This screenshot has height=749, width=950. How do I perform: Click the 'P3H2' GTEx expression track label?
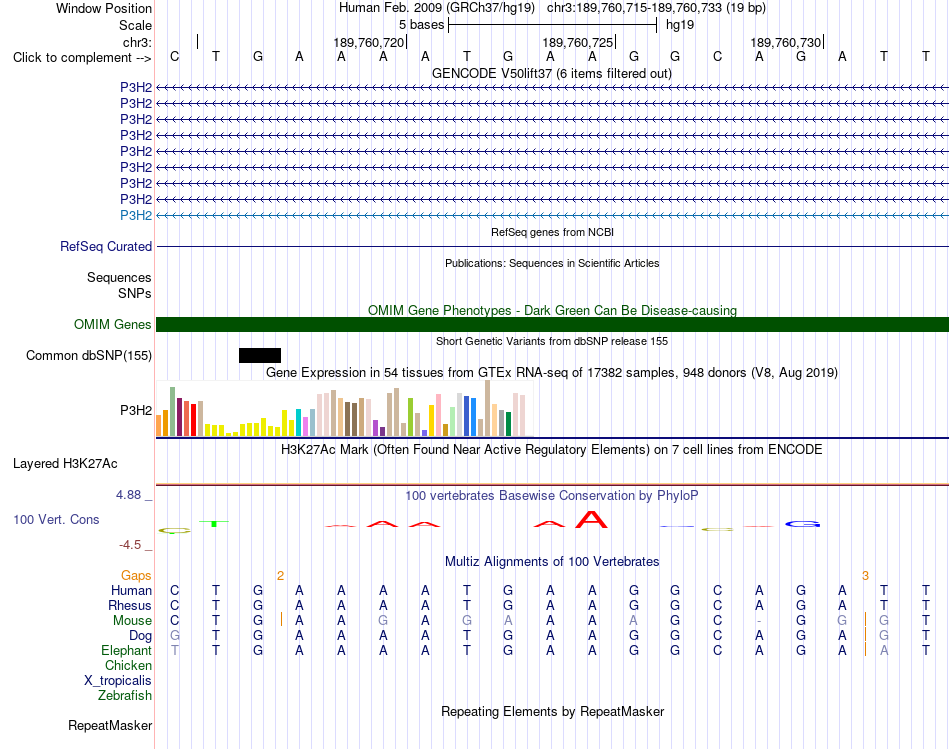136,410
